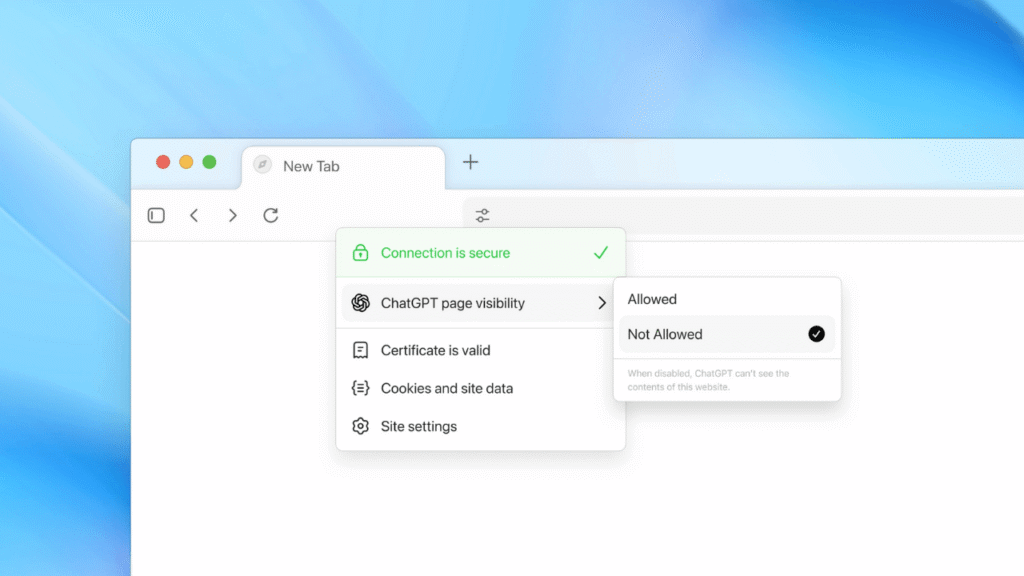Viewport: 1024px width, 576px height.
Task: Open Cookies and site data
Action: (446, 388)
